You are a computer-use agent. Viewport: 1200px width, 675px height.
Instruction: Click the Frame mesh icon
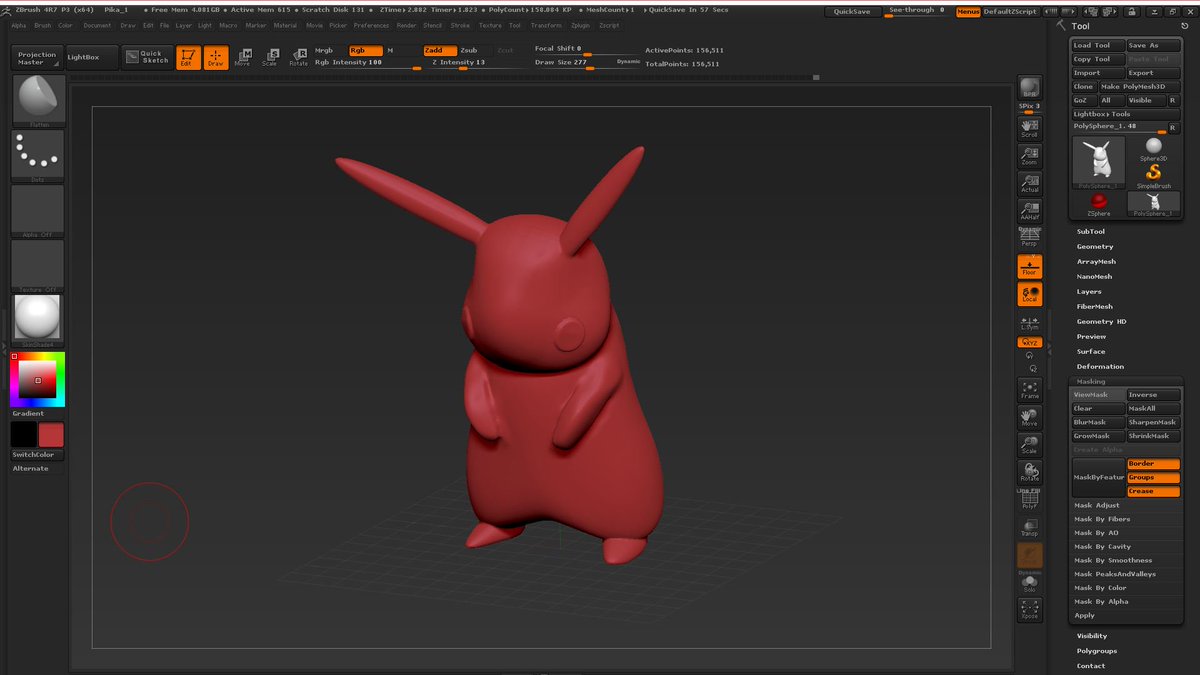(x=1029, y=389)
